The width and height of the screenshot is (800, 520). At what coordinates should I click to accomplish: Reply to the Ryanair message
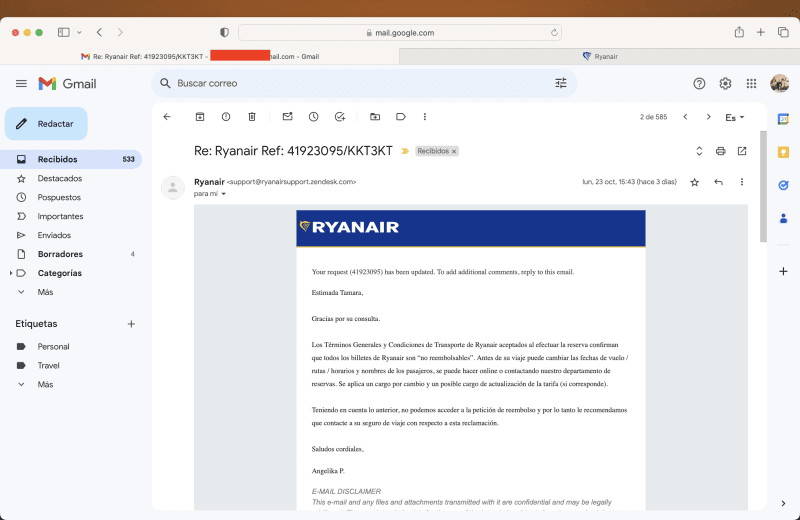pos(718,182)
